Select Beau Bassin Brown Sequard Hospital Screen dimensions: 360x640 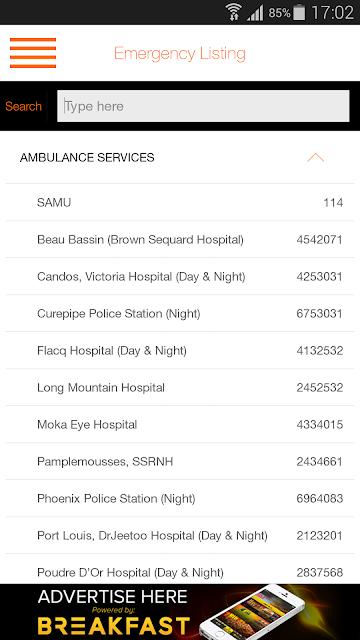(x=180, y=240)
